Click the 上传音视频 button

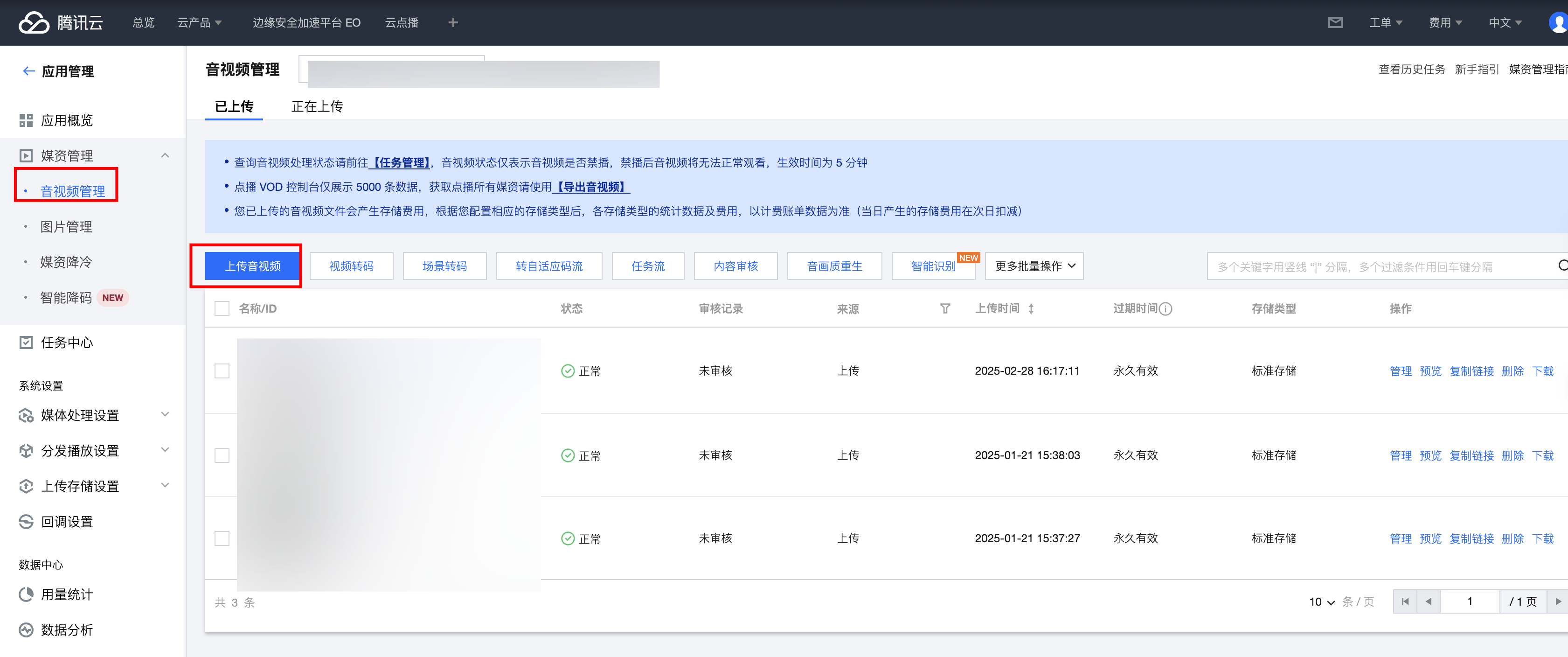coord(253,266)
